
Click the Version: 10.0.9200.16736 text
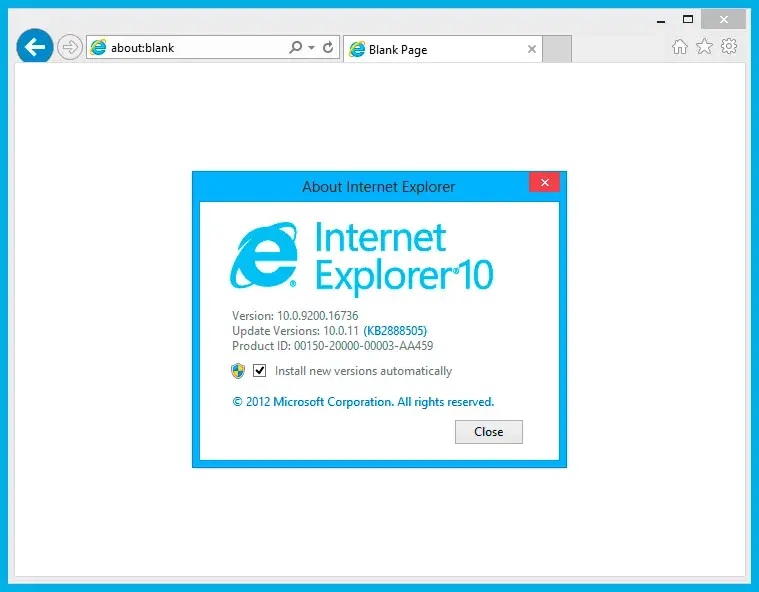pyautogui.click(x=295, y=316)
